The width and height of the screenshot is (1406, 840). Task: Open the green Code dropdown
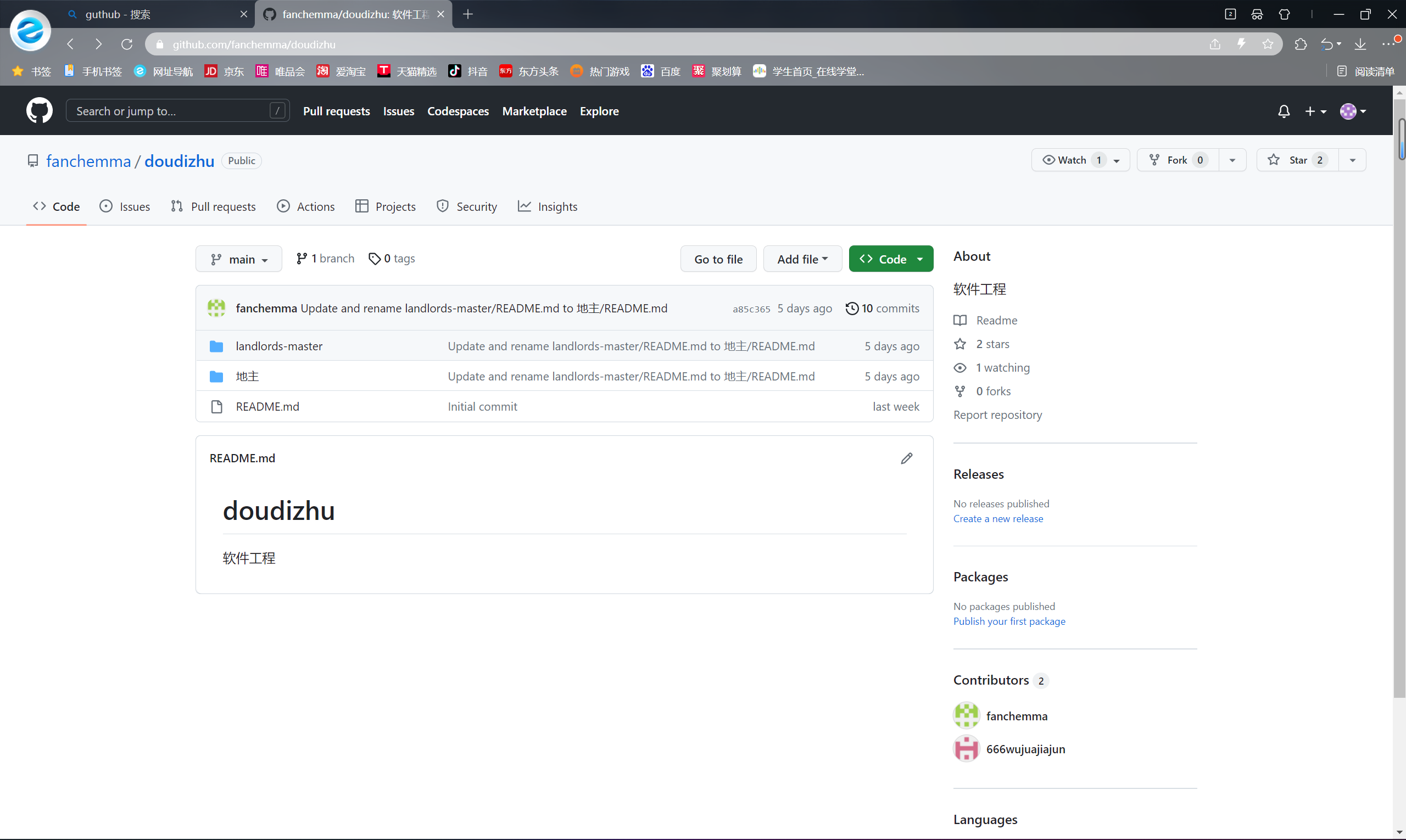(890, 259)
